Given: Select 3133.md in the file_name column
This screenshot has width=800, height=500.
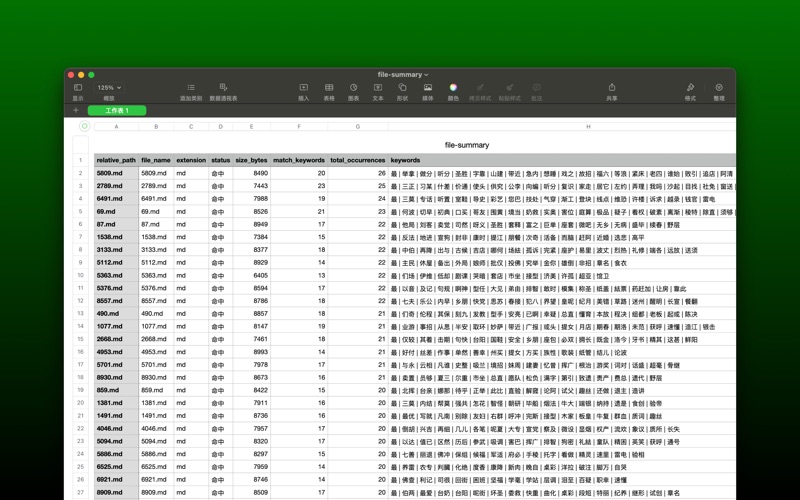Looking at the screenshot, I should point(156,250).
